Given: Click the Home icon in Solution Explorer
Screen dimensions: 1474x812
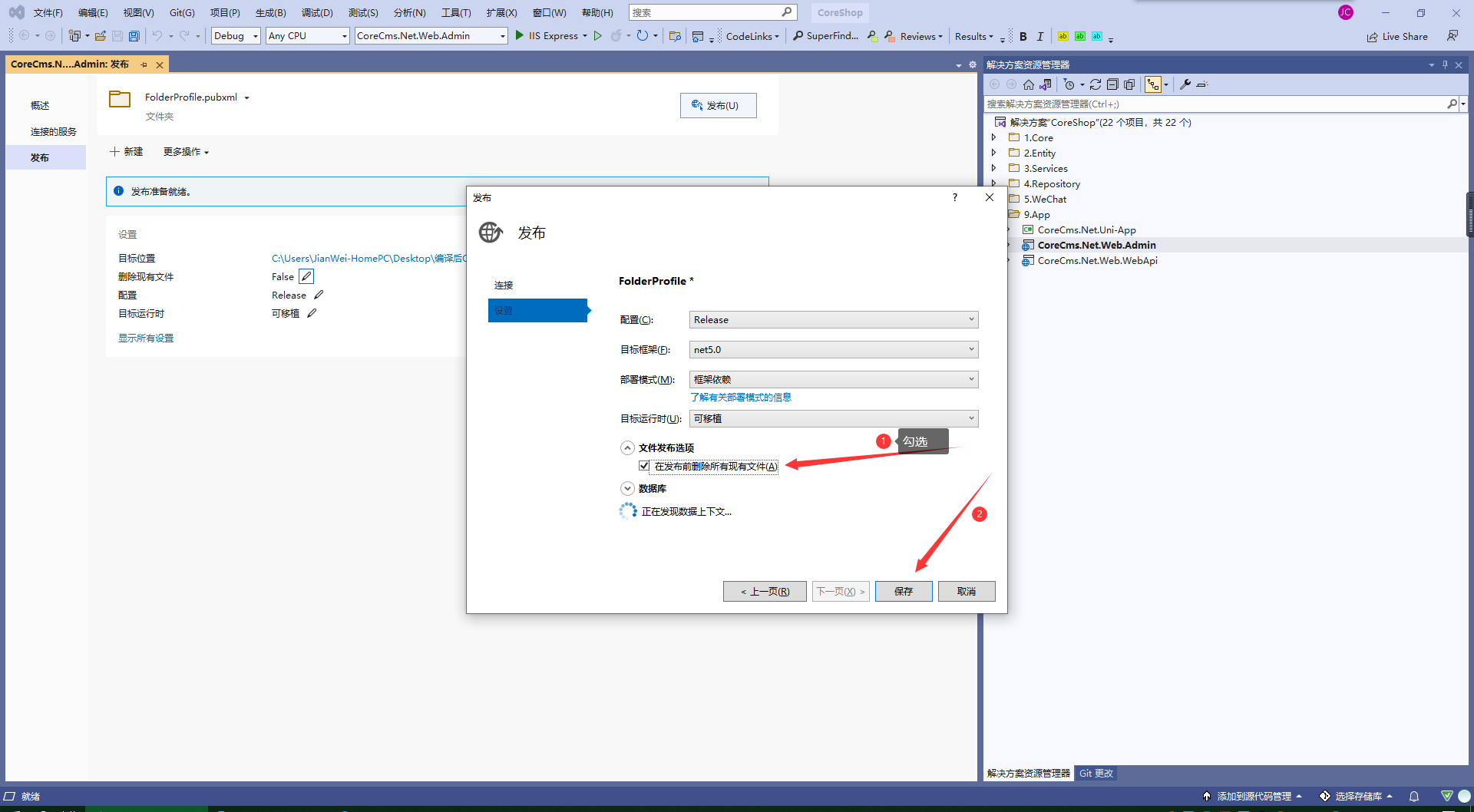Looking at the screenshot, I should click(x=1029, y=84).
